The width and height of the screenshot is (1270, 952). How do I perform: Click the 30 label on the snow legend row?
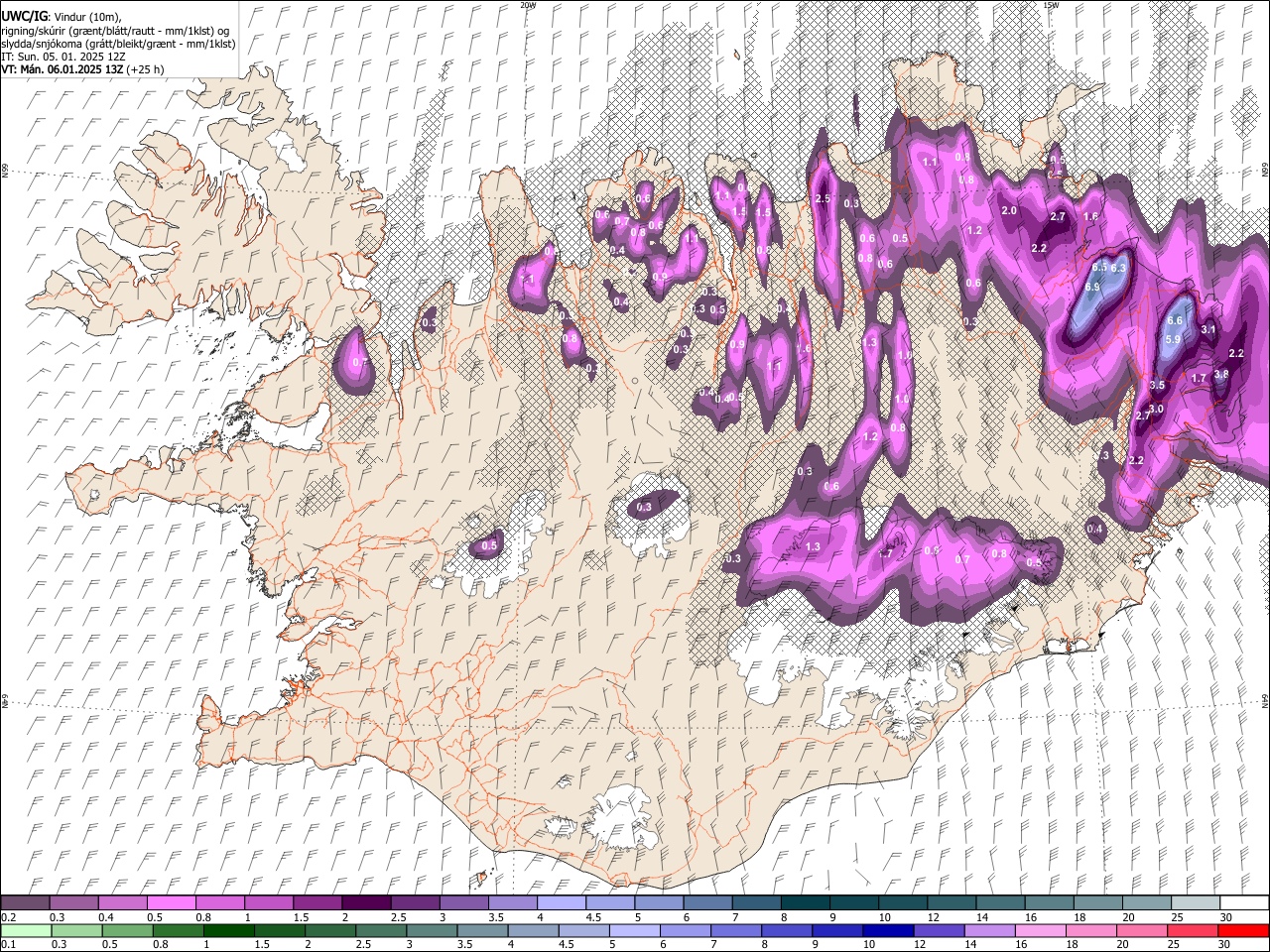[1226, 917]
